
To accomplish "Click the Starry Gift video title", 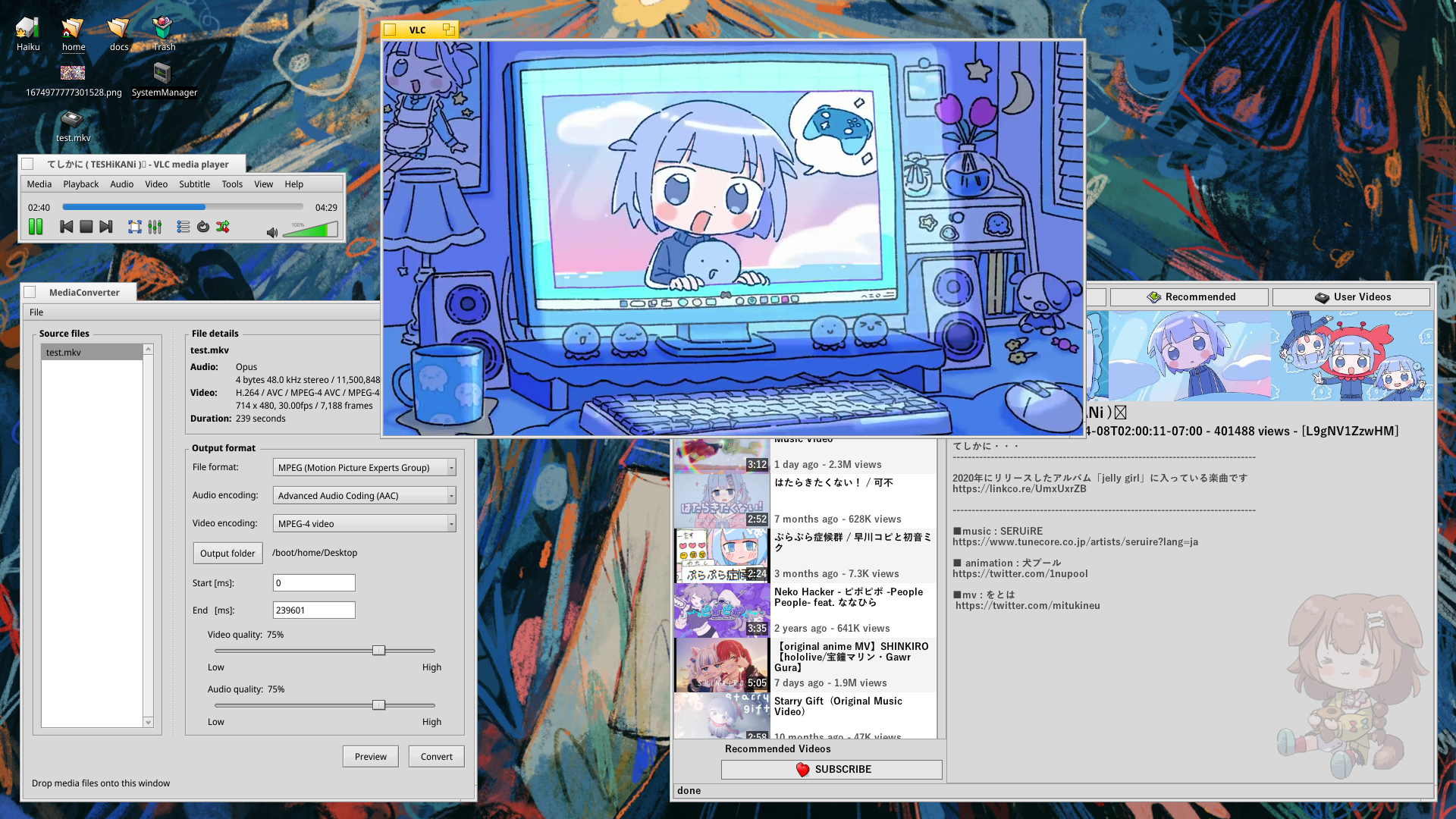I will [x=838, y=706].
